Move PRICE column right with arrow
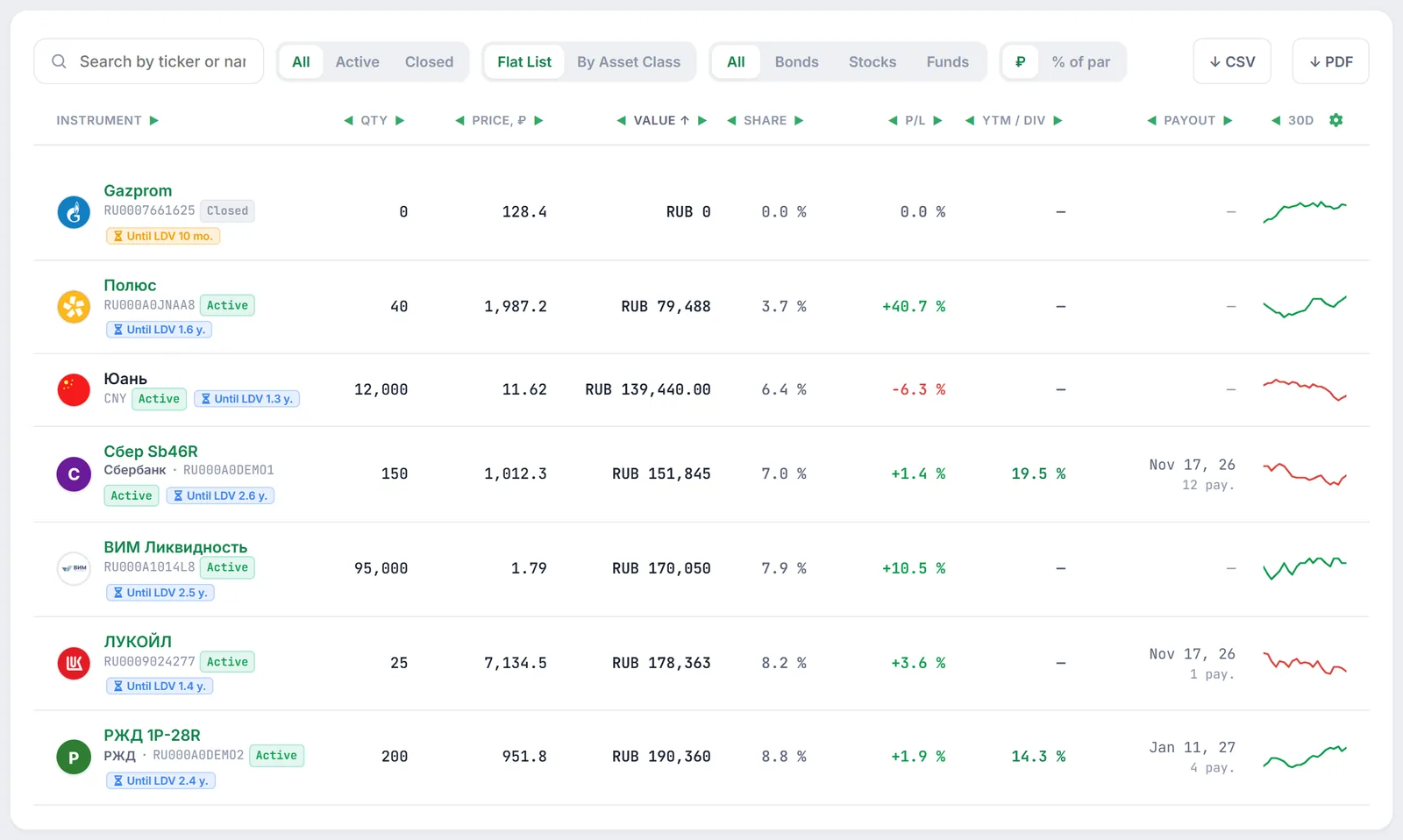This screenshot has height=840, width=1403. coord(538,120)
